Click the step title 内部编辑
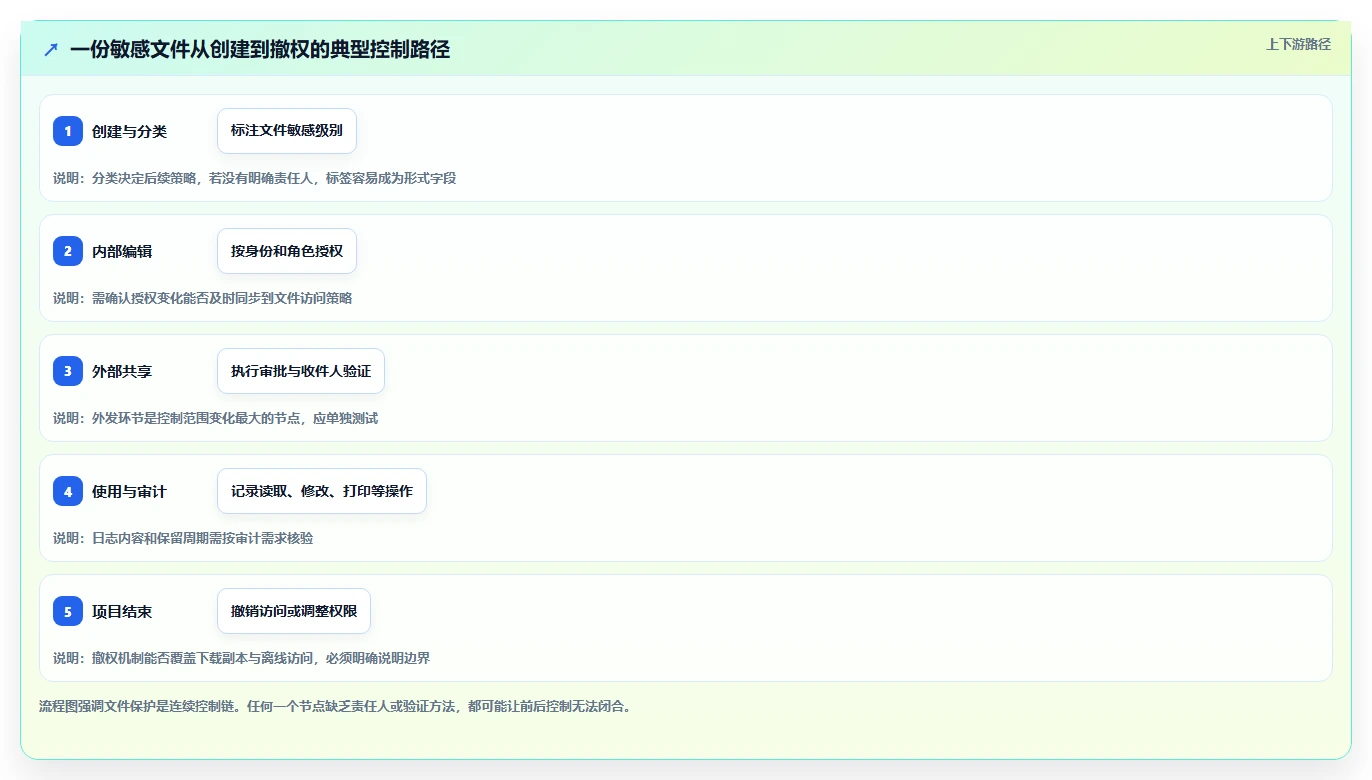The width and height of the screenshot is (1372, 780). click(x=122, y=251)
